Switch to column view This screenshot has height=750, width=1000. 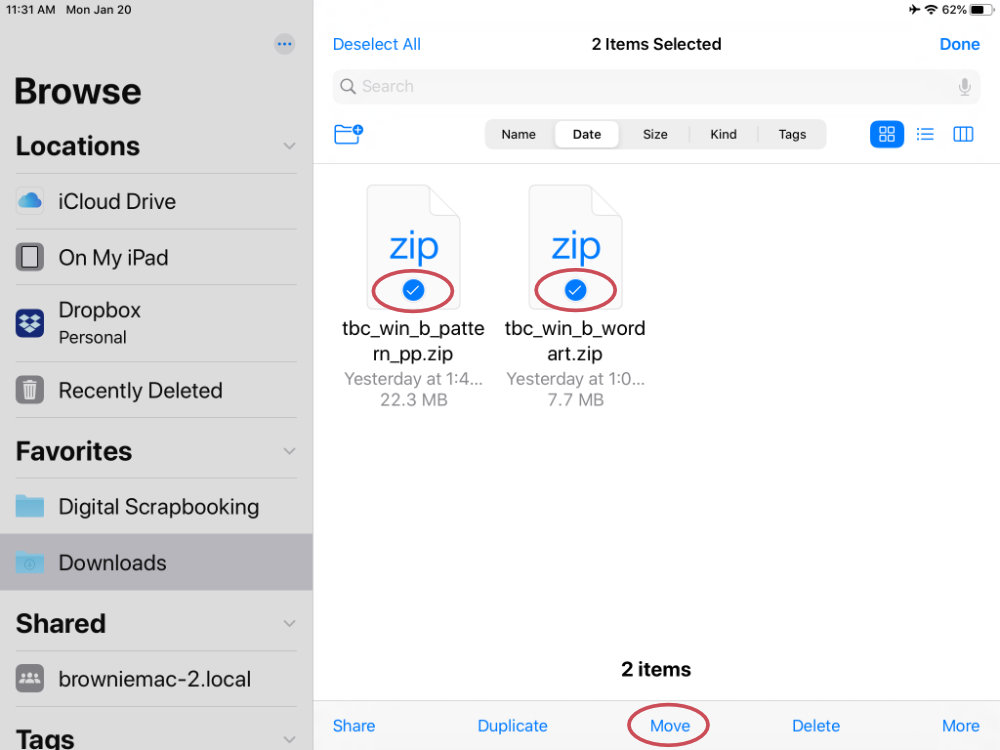[963, 134]
